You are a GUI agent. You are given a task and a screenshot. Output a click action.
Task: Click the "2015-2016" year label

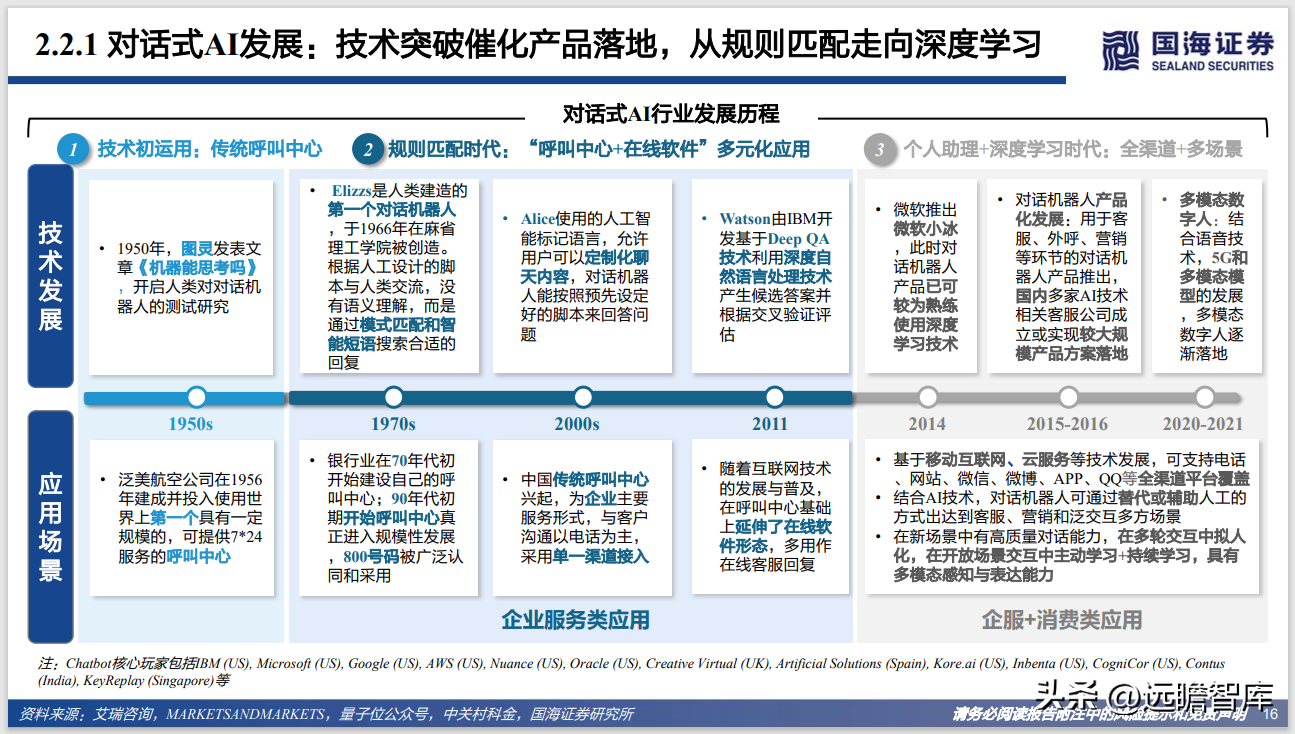1067,424
